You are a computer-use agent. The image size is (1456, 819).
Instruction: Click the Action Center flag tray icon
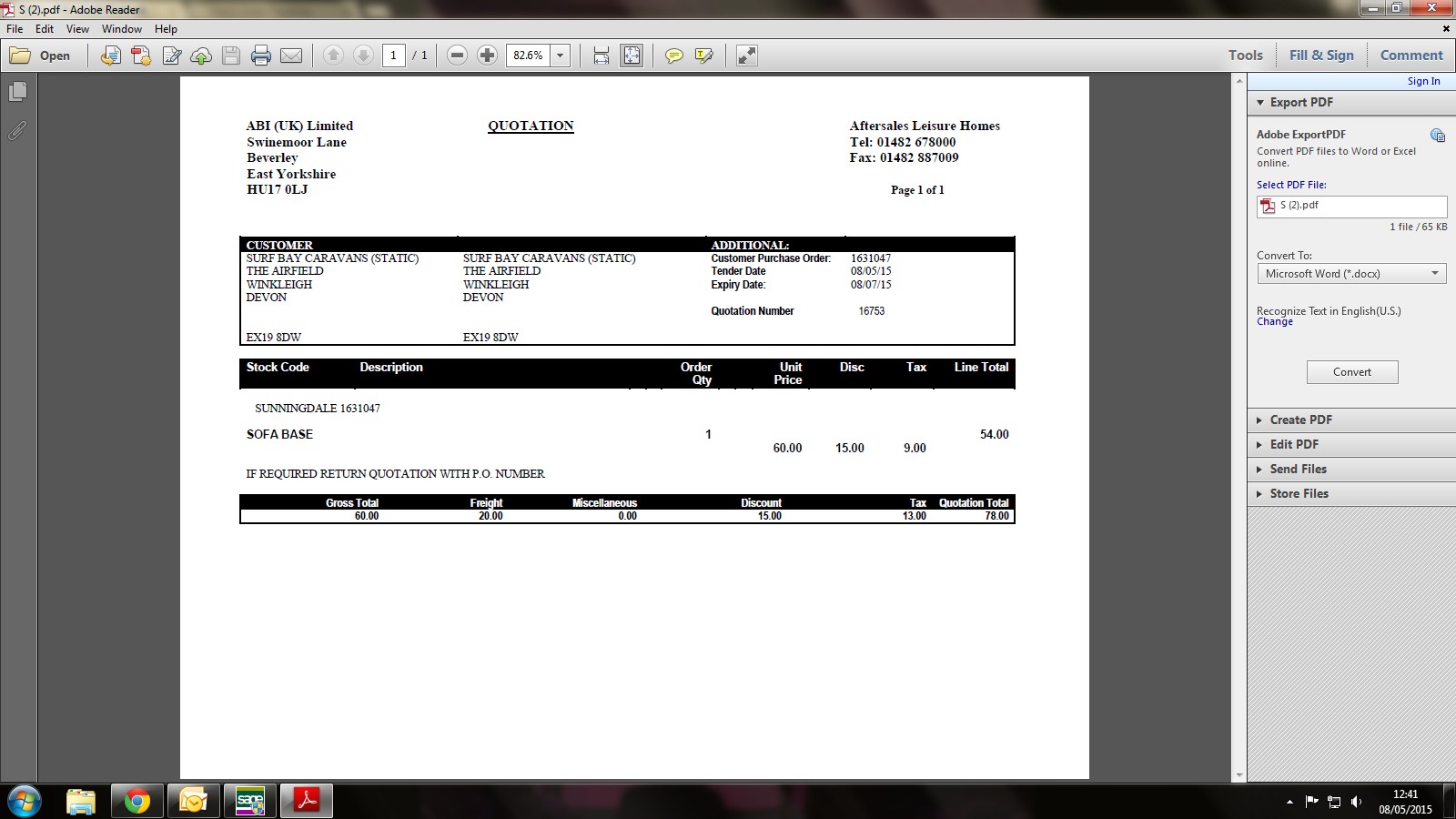[1311, 802]
